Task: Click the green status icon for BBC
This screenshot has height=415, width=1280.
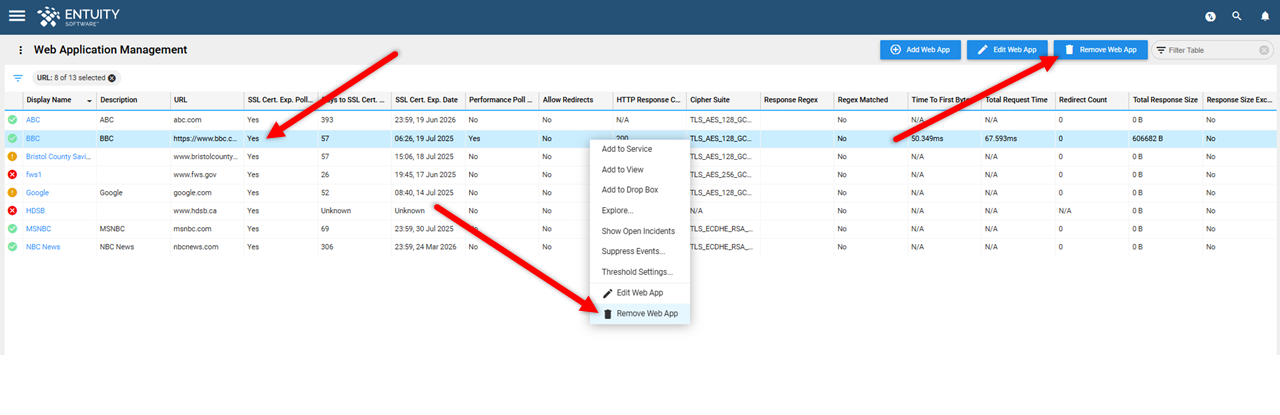Action: (x=12, y=138)
